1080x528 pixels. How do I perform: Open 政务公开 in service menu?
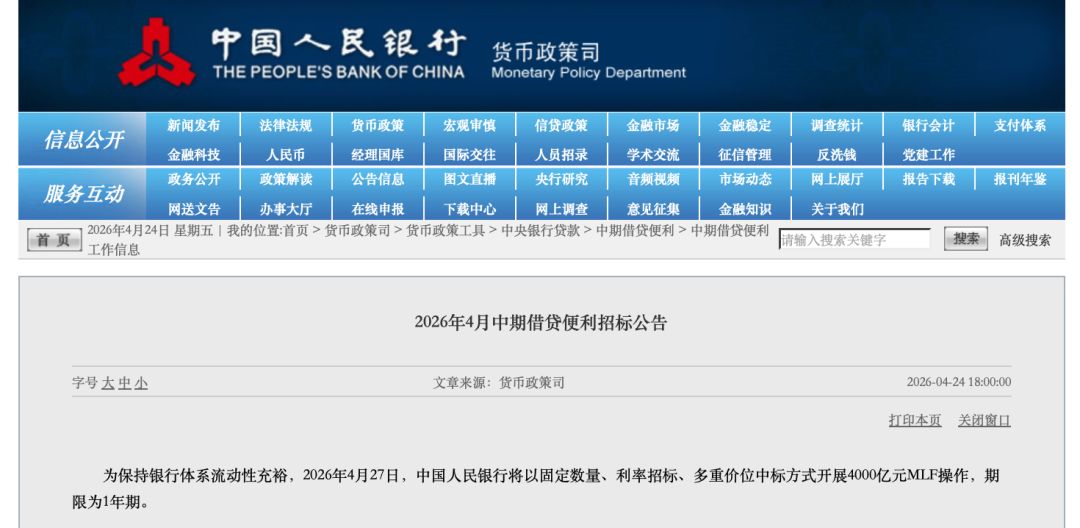(194, 180)
